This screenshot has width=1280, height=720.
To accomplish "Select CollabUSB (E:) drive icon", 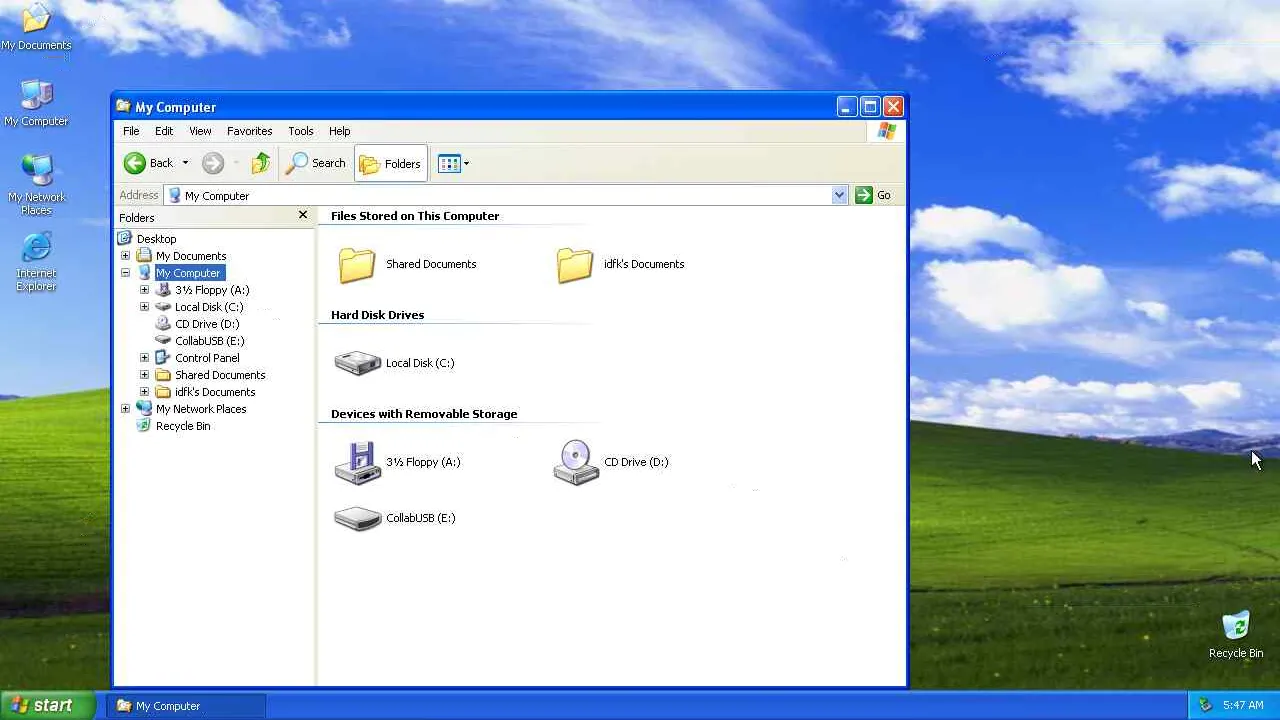I will point(357,518).
